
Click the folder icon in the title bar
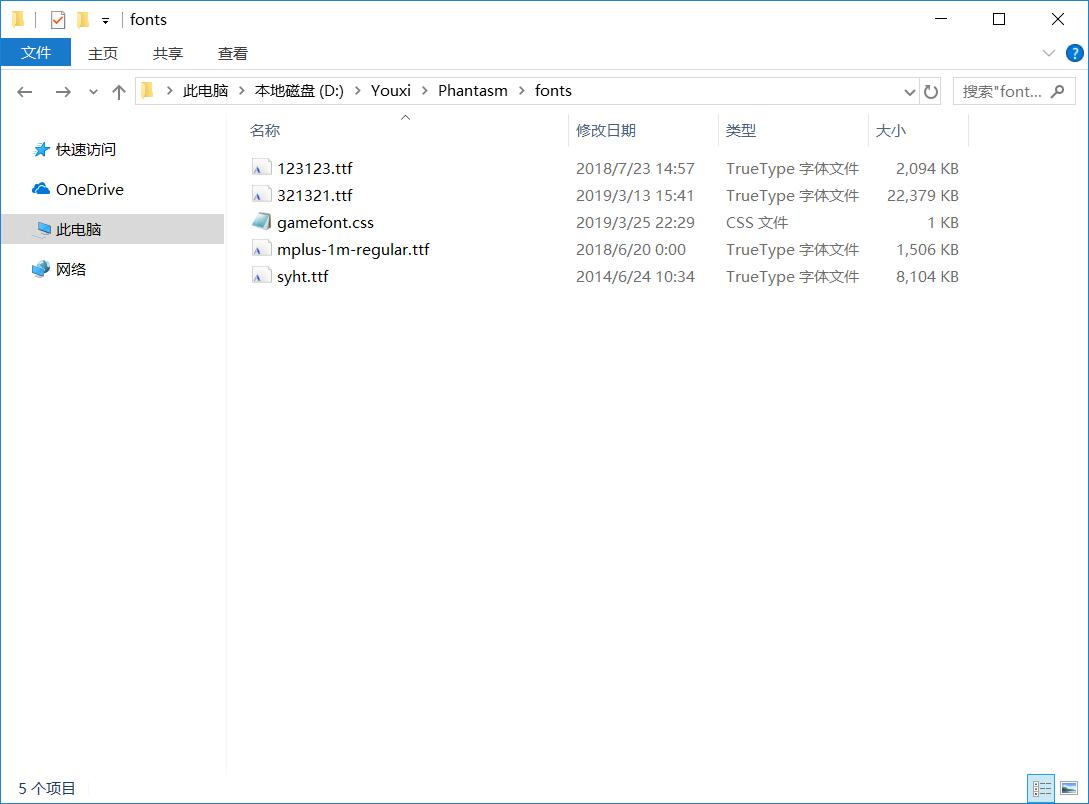pyautogui.click(x=19, y=19)
